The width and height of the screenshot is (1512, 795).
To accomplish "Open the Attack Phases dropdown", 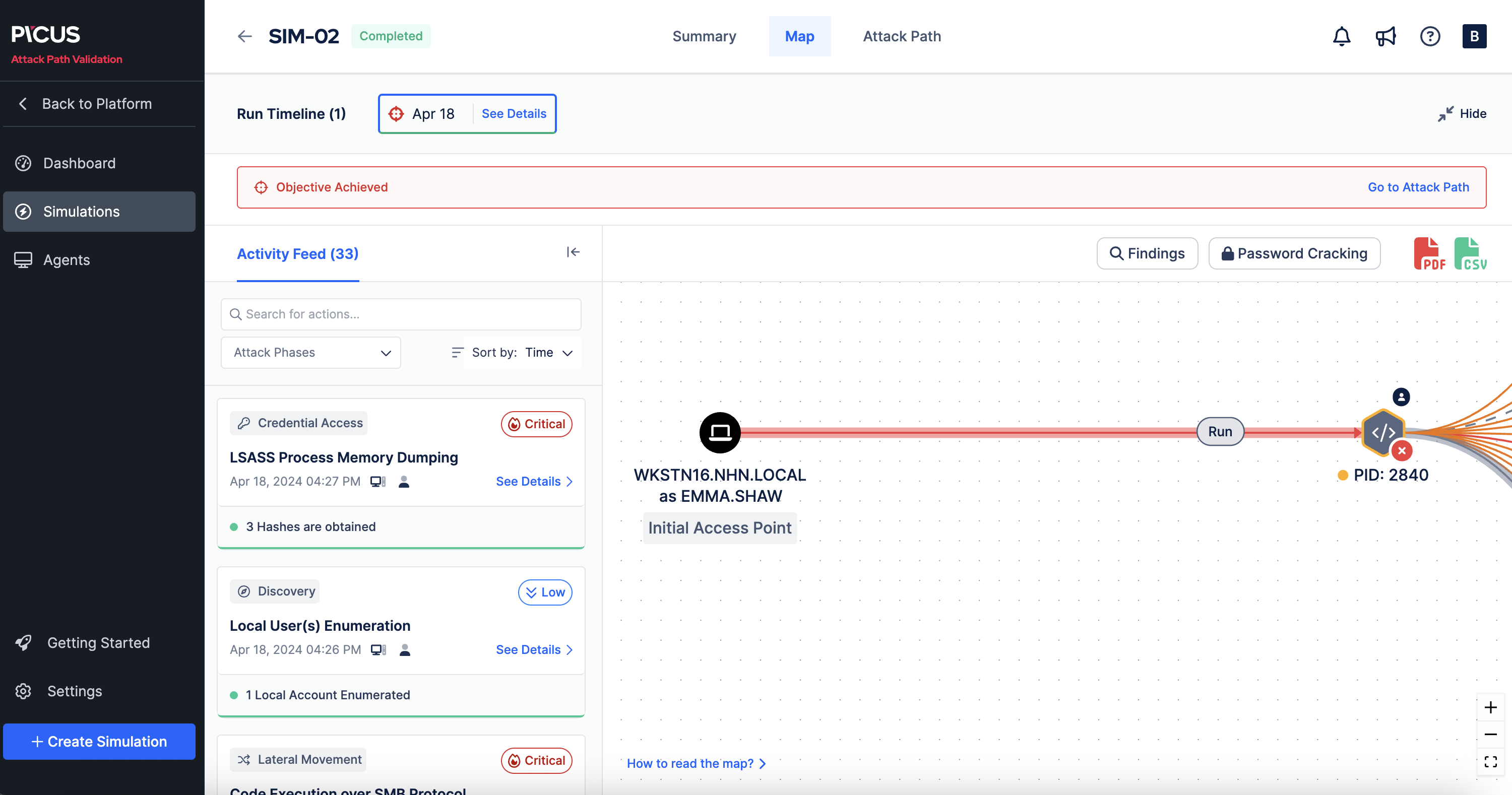I will click(310, 353).
